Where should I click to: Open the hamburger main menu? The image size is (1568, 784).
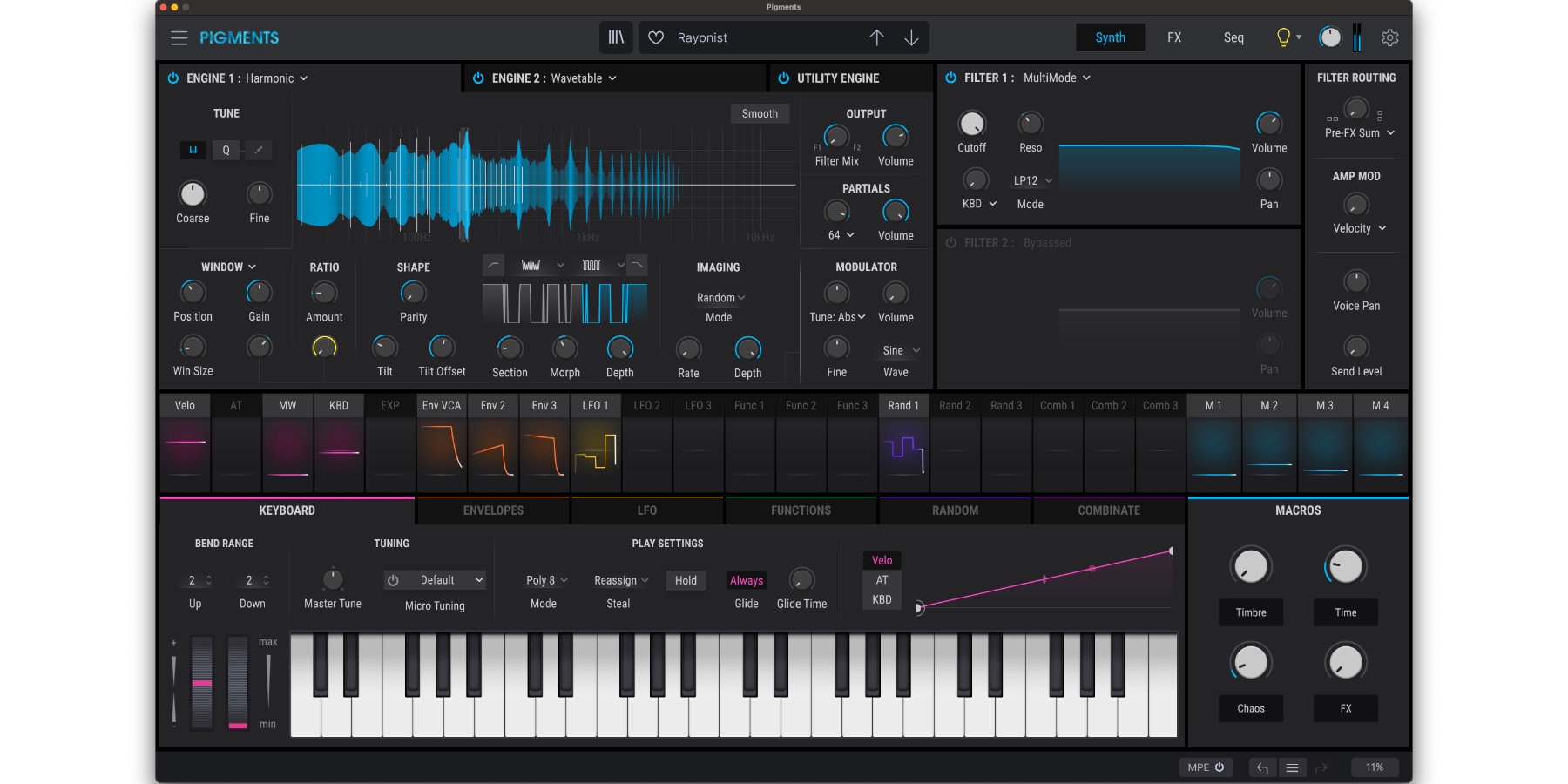pyautogui.click(x=179, y=37)
